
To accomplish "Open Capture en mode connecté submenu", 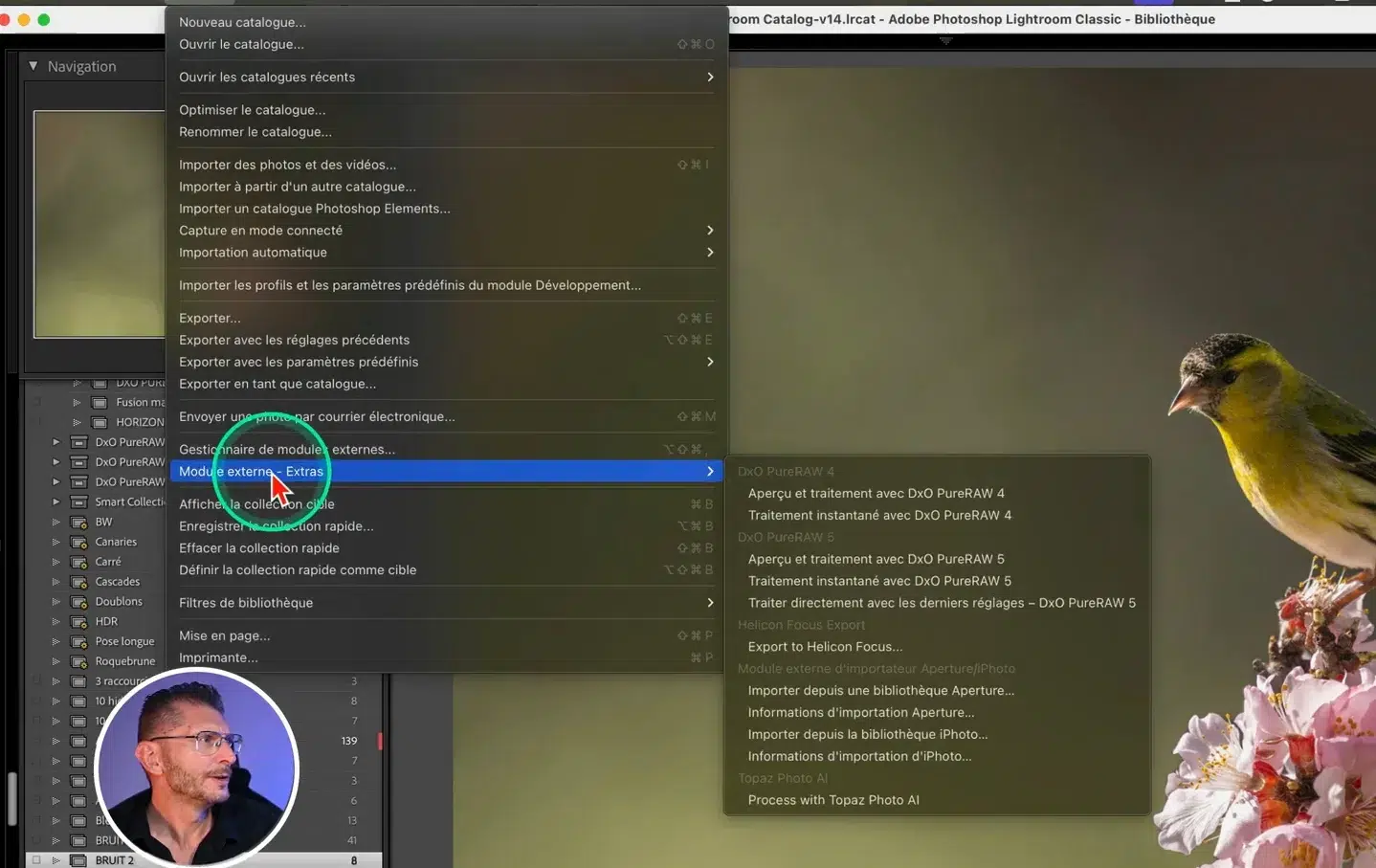I will [446, 231].
